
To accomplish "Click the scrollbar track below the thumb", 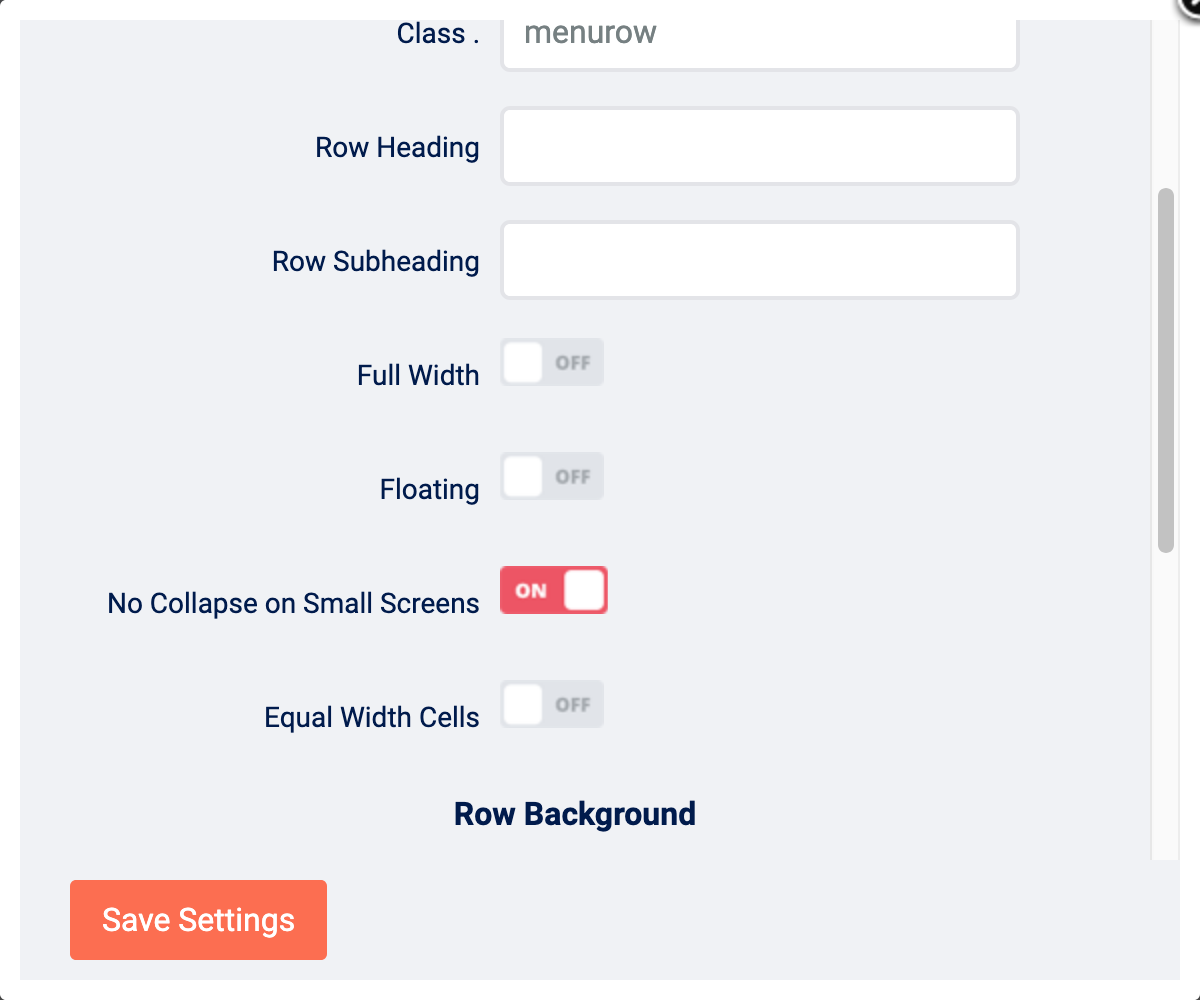I will (x=1165, y=700).
